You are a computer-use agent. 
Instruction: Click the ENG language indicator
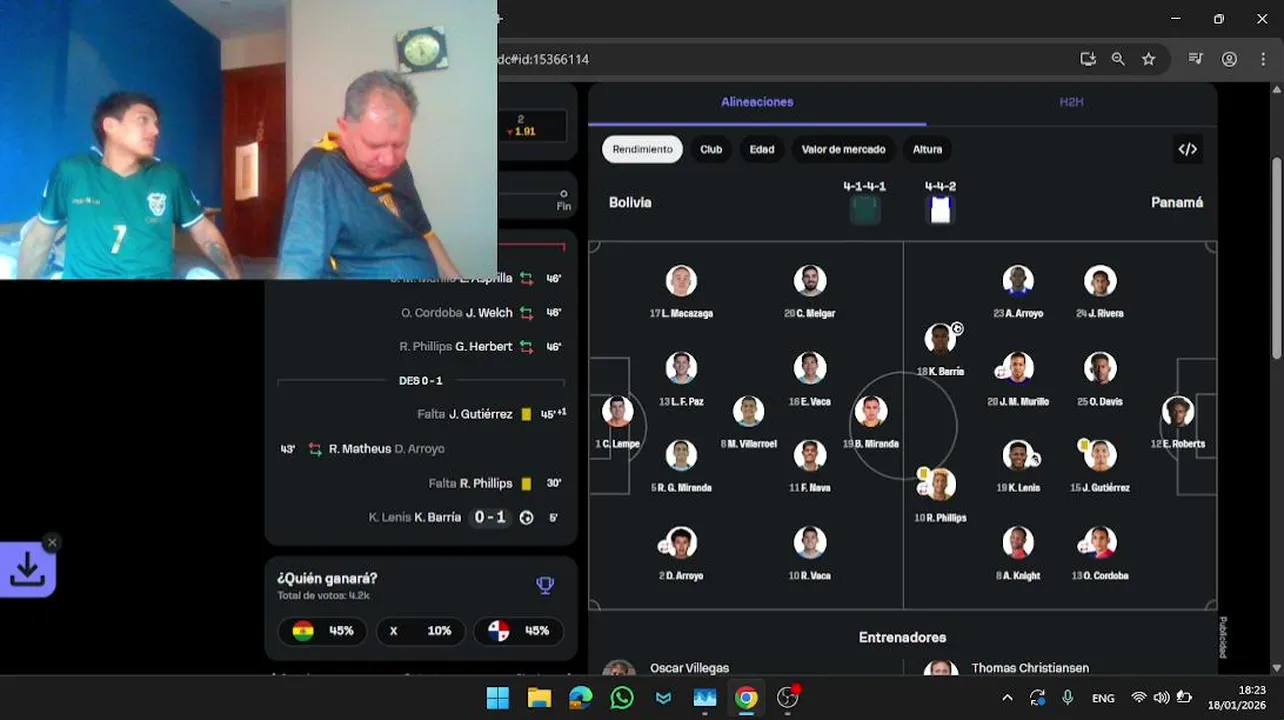click(1103, 698)
